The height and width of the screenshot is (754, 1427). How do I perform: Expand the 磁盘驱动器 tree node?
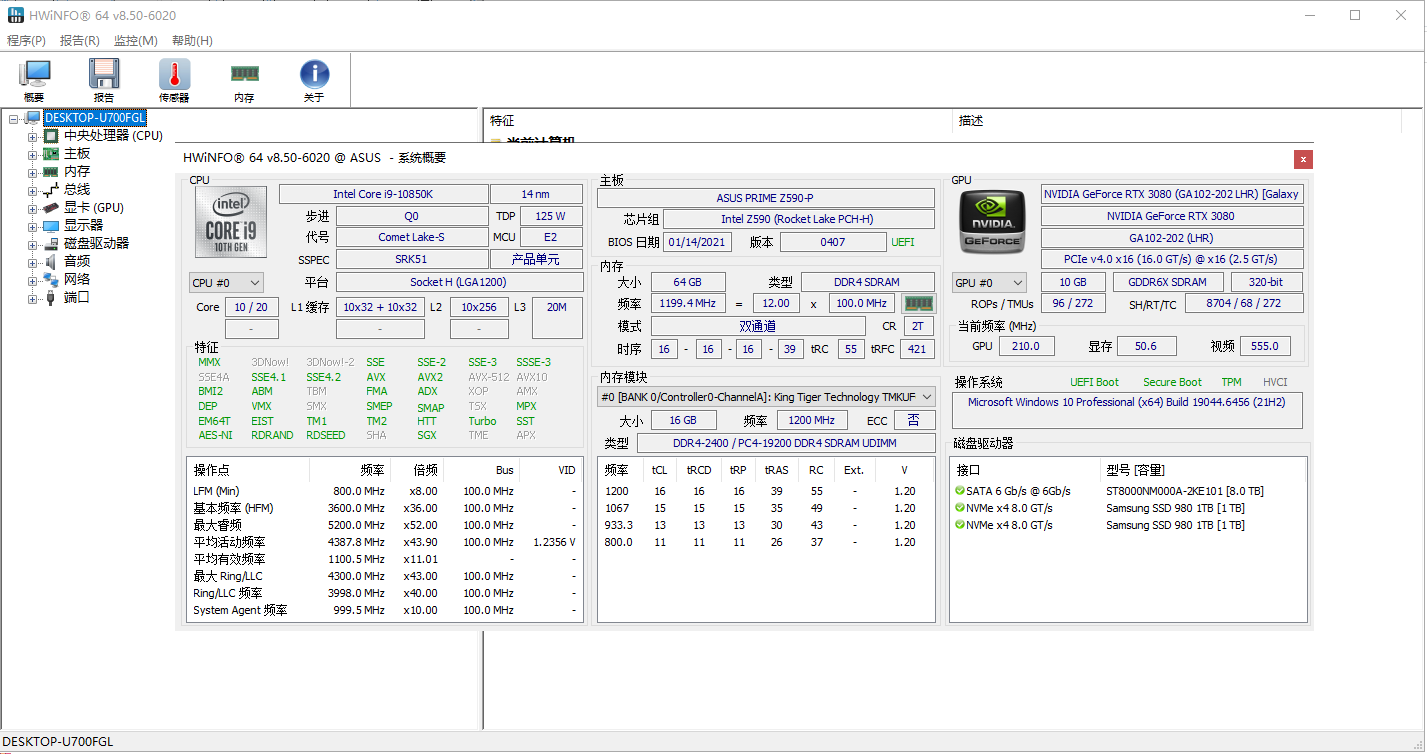32,244
